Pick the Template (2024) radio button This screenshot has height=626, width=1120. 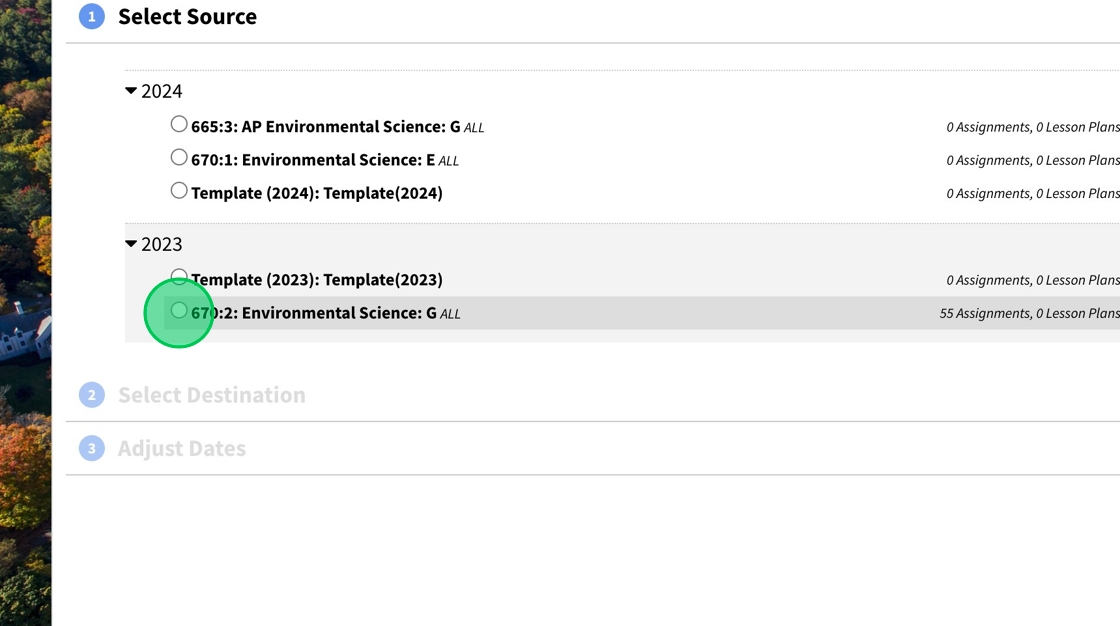179,191
